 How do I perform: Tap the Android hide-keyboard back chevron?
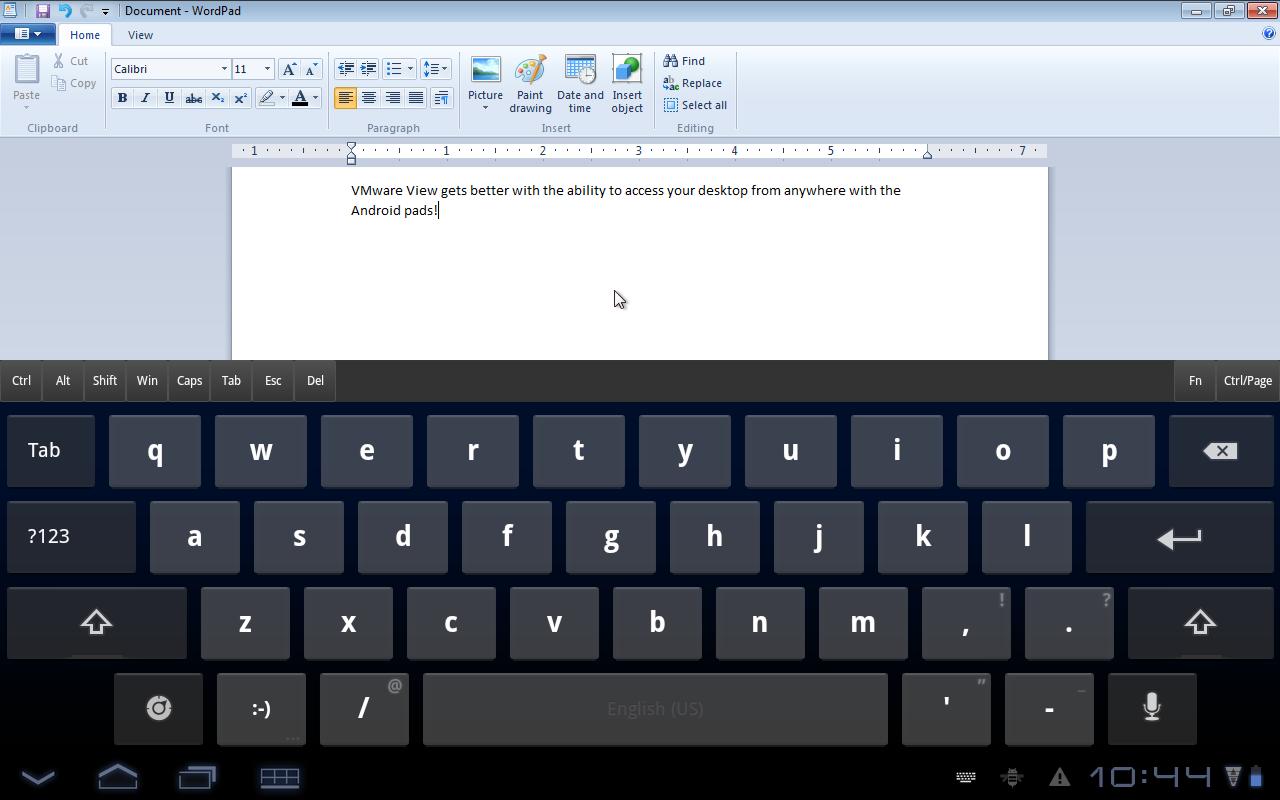[x=38, y=777]
